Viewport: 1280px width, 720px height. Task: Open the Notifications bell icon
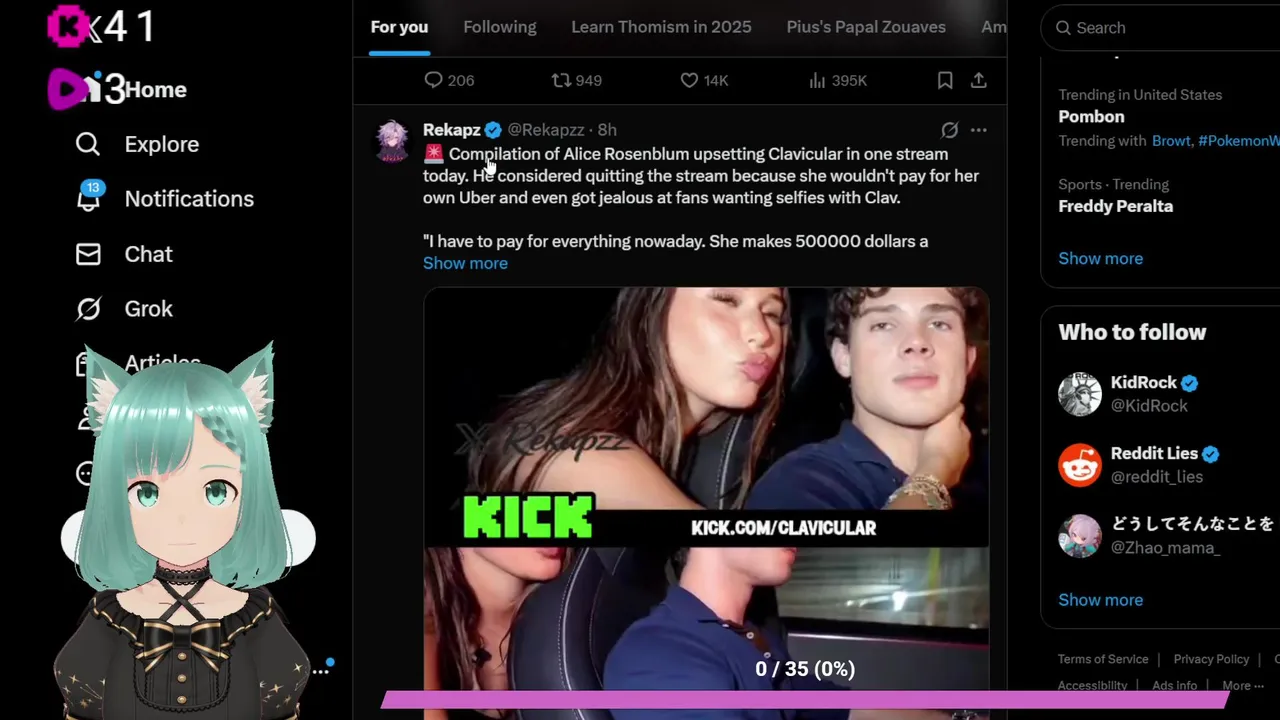(88, 198)
